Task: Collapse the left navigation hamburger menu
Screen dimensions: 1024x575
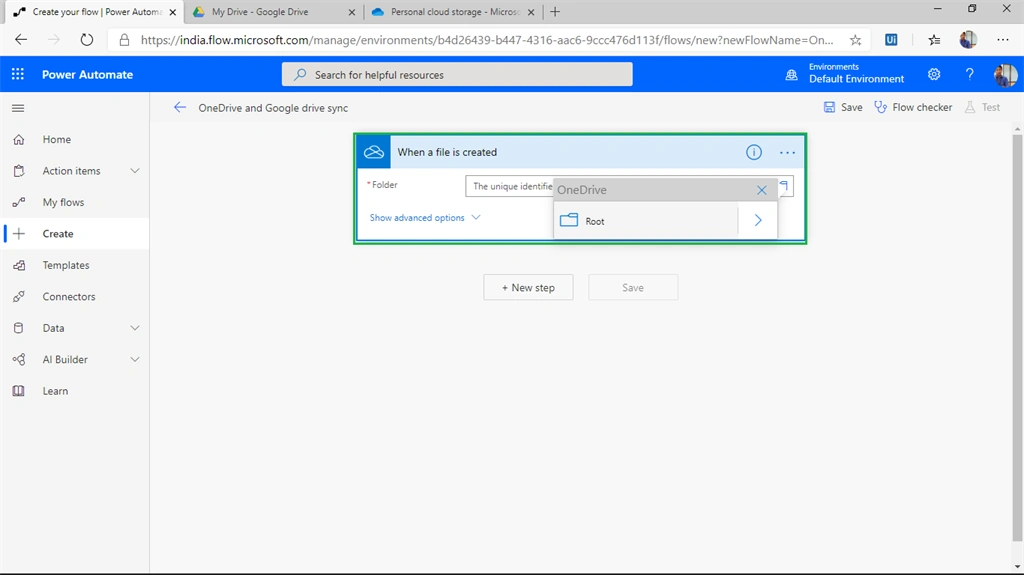Action: click(x=18, y=108)
